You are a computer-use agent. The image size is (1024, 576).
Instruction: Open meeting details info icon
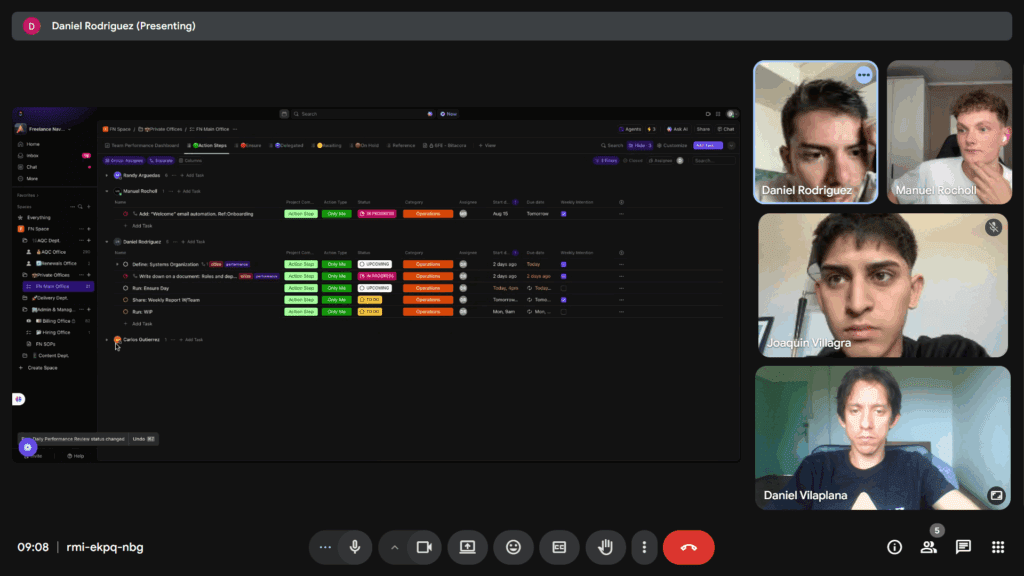(x=895, y=547)
